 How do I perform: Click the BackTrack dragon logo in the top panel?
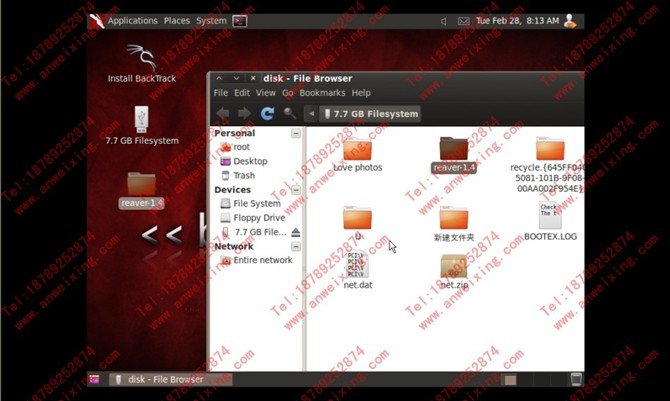[97, 21]
